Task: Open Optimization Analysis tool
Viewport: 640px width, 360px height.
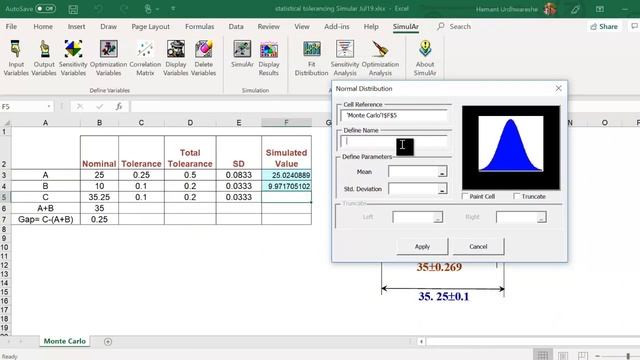Action: click(x=380, y=58)
